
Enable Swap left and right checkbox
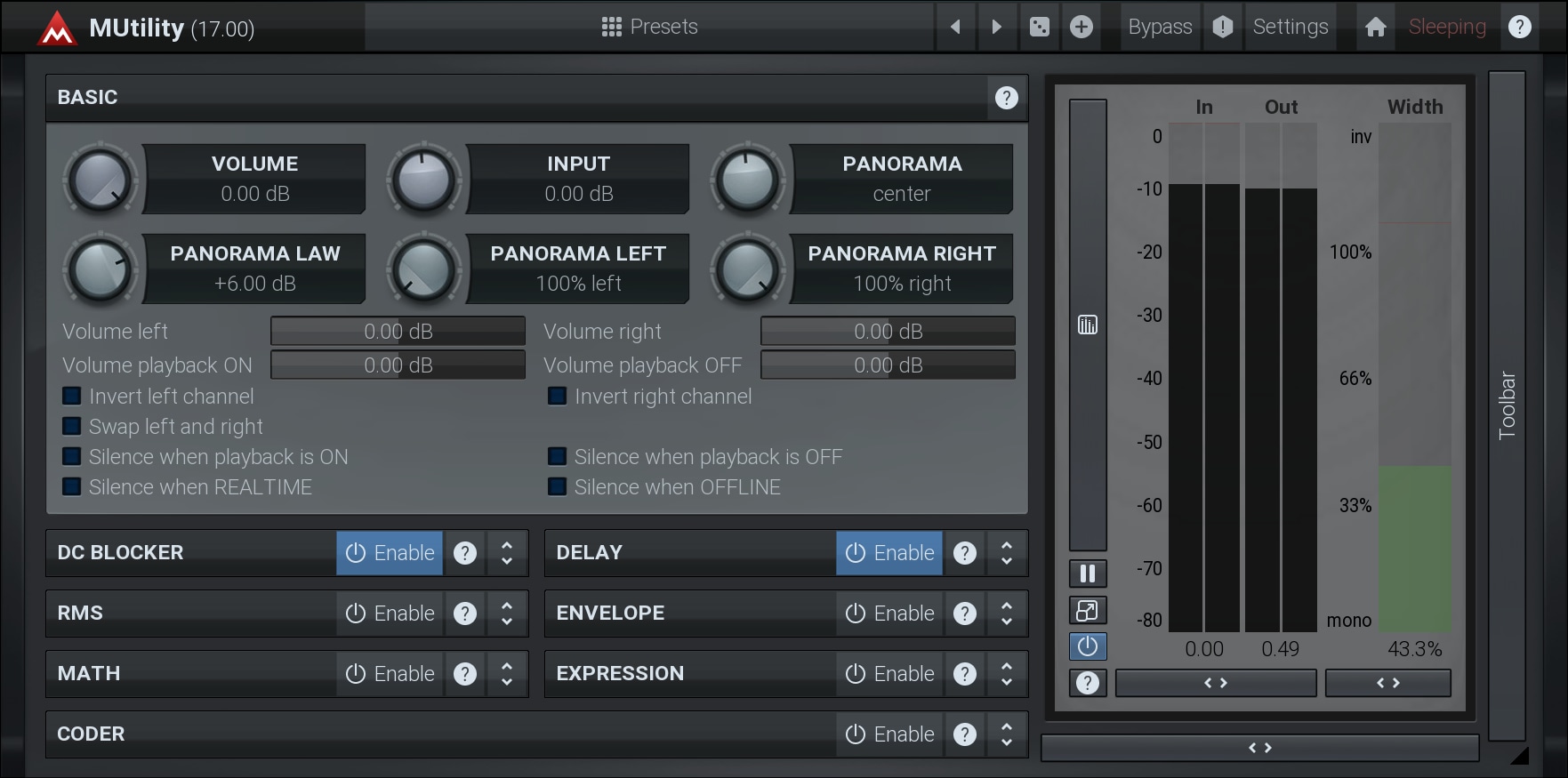(x=72, y=427)
